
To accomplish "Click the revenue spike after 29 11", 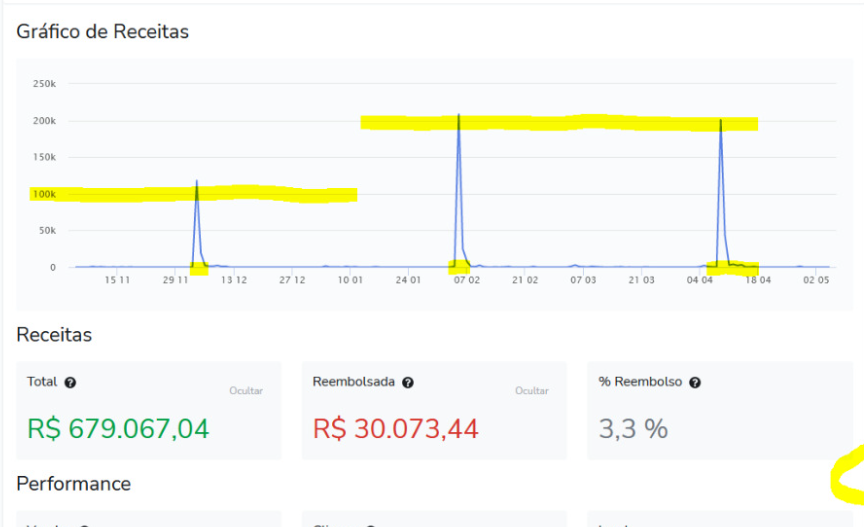I will [197, 183].
